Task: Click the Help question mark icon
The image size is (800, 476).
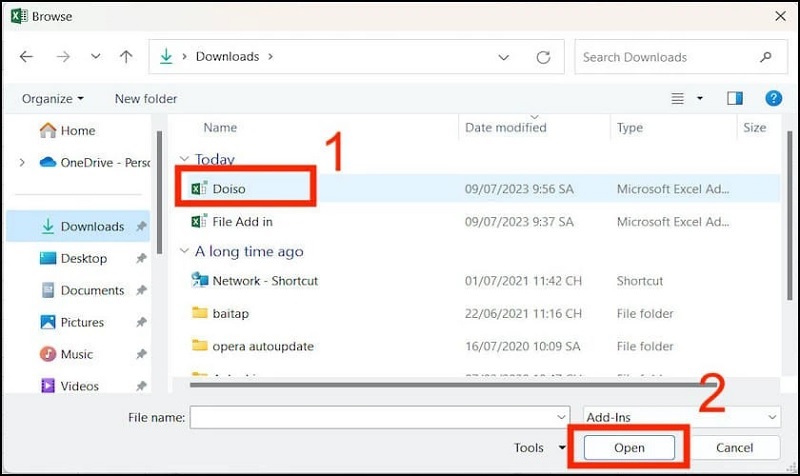Action: (773, 98)
